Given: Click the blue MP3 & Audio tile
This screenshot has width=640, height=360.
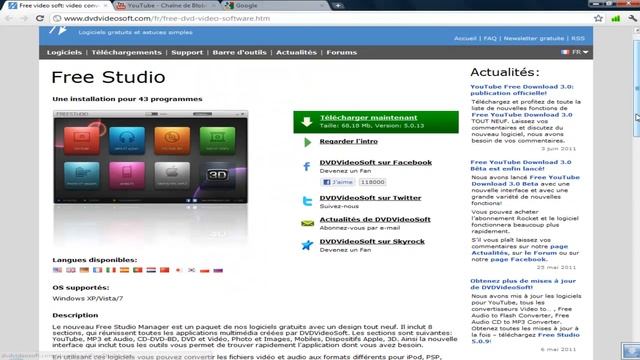Looking at the screenshot, I should (x=127, y=140).
